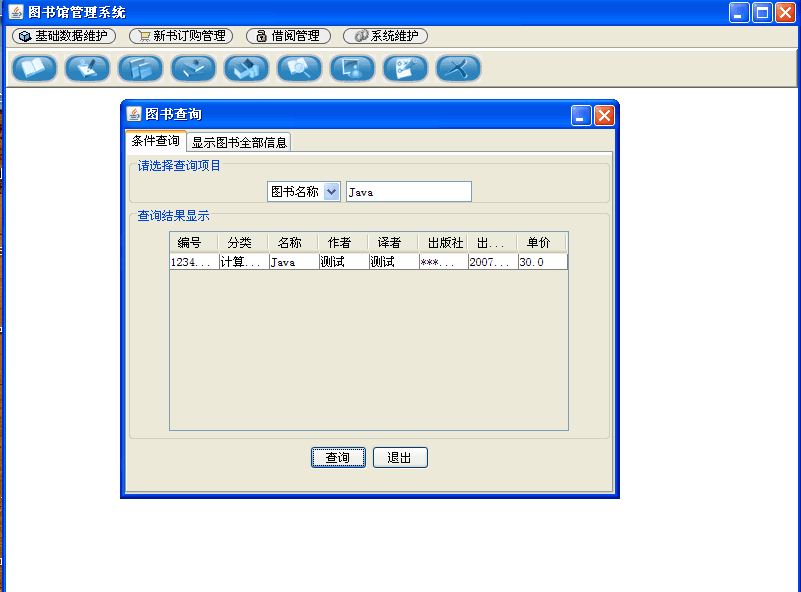Viewport: 801px width, 592px height.
Task: Switch to the 显示图书全部信息 tab
Action: tap(239, 141)
